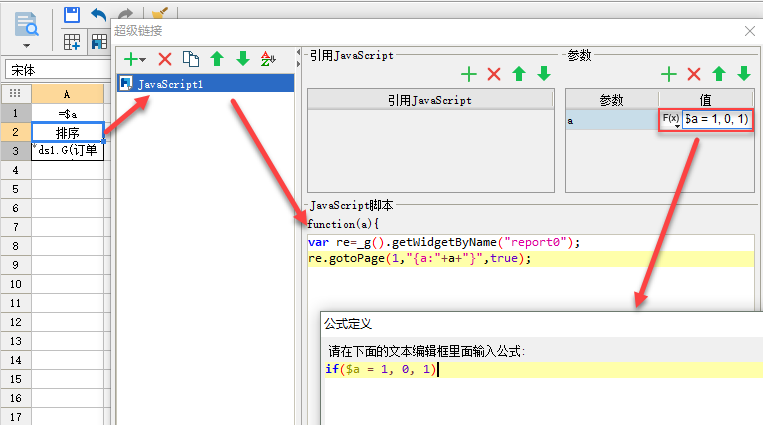Remove the referenced JavaScript entry

pos(494,74)
